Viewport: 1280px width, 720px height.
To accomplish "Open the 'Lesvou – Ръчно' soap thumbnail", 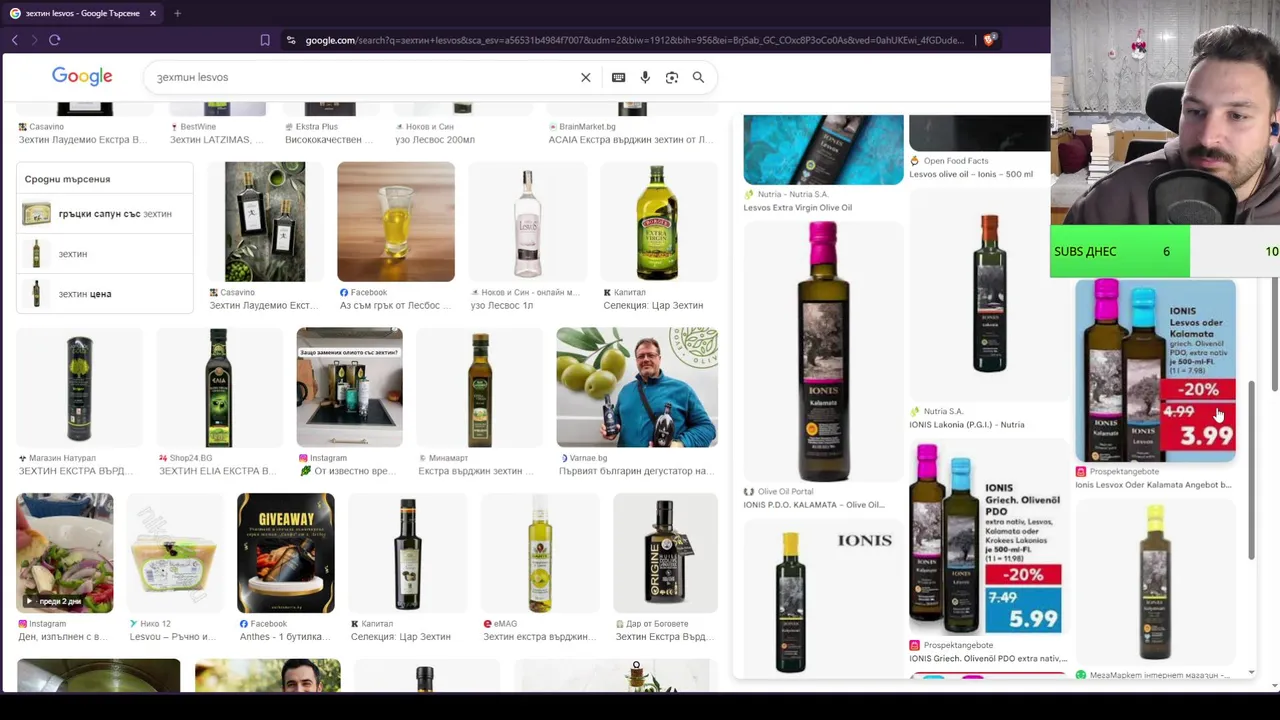I will click(x=175, y=553).
